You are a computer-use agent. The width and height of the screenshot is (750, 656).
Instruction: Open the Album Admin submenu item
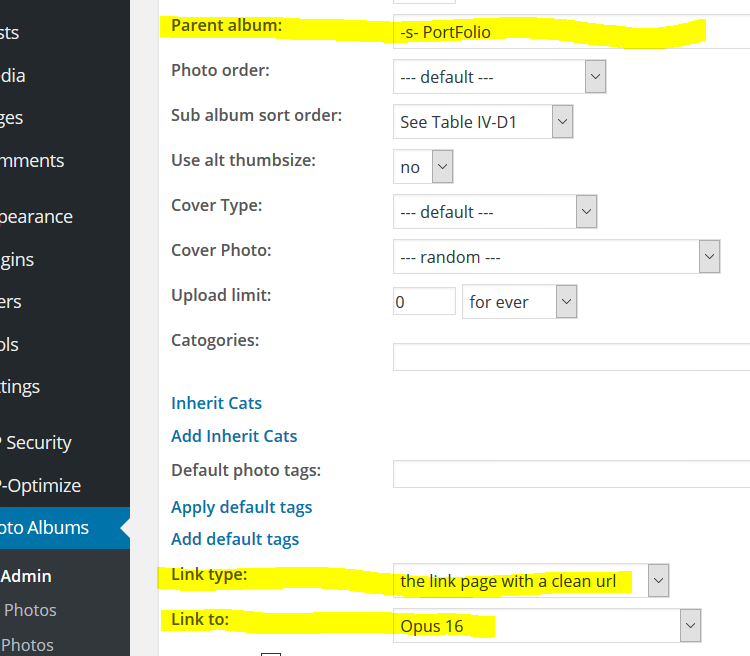tap(26, 576)
